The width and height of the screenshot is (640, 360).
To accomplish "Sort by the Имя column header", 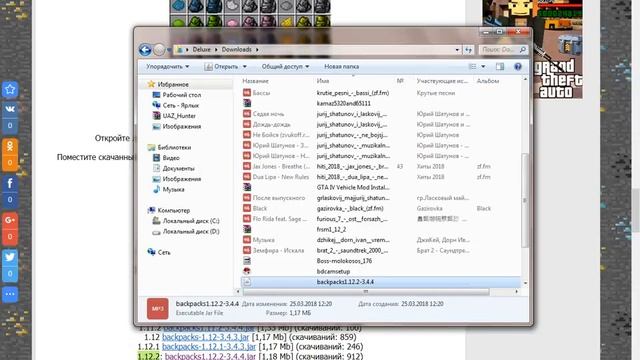I will 323,81.
